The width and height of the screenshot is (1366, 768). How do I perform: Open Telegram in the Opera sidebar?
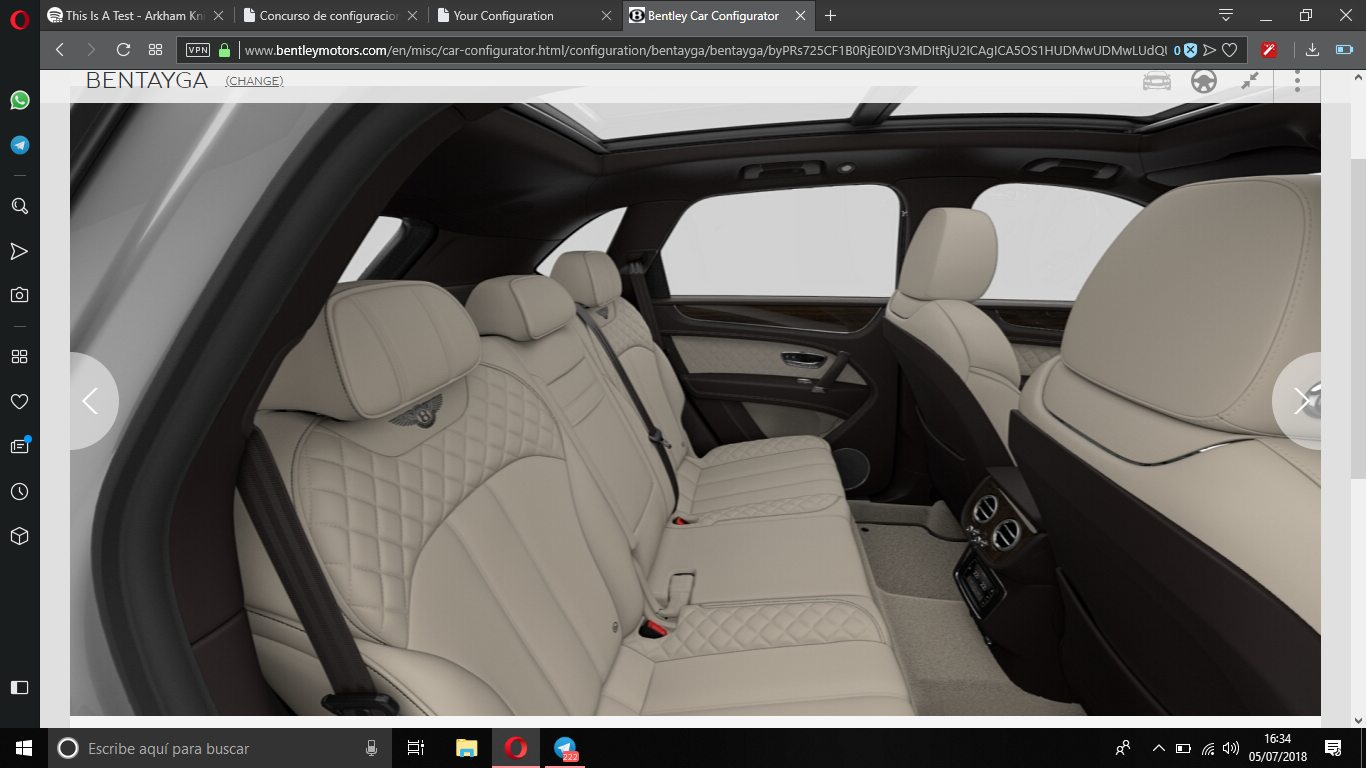click(x=19, y=145)
